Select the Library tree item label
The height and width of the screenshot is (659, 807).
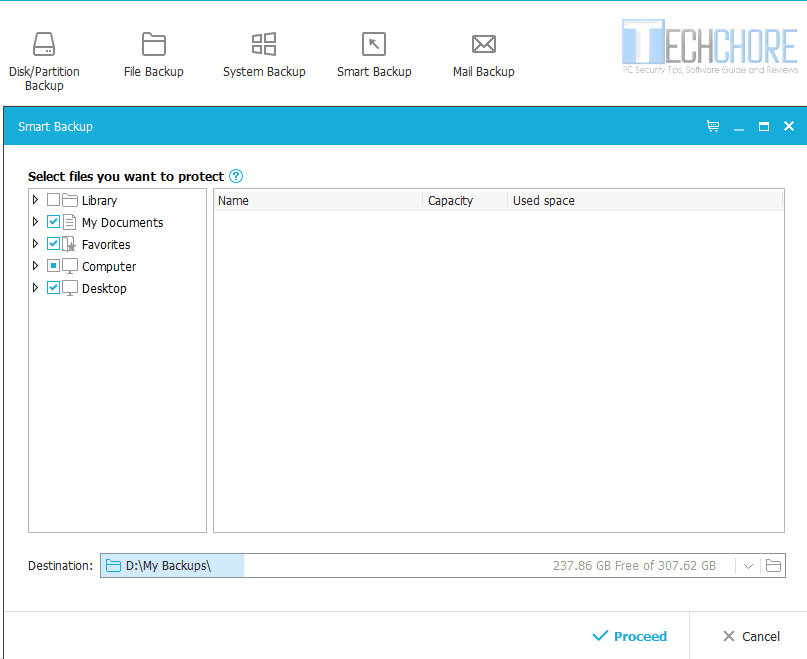pyautogui.click(x=99, y=200)
